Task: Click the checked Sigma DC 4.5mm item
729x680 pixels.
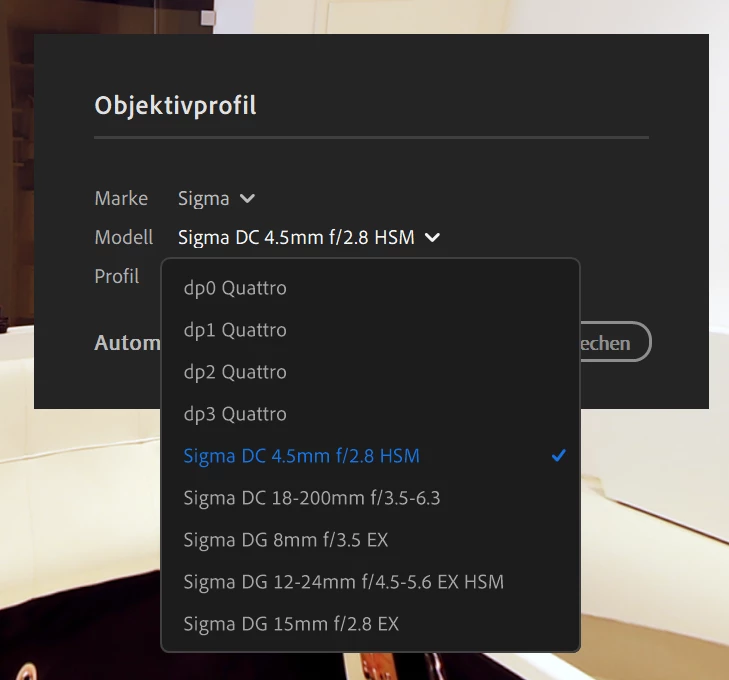Action: click(370, 456)
